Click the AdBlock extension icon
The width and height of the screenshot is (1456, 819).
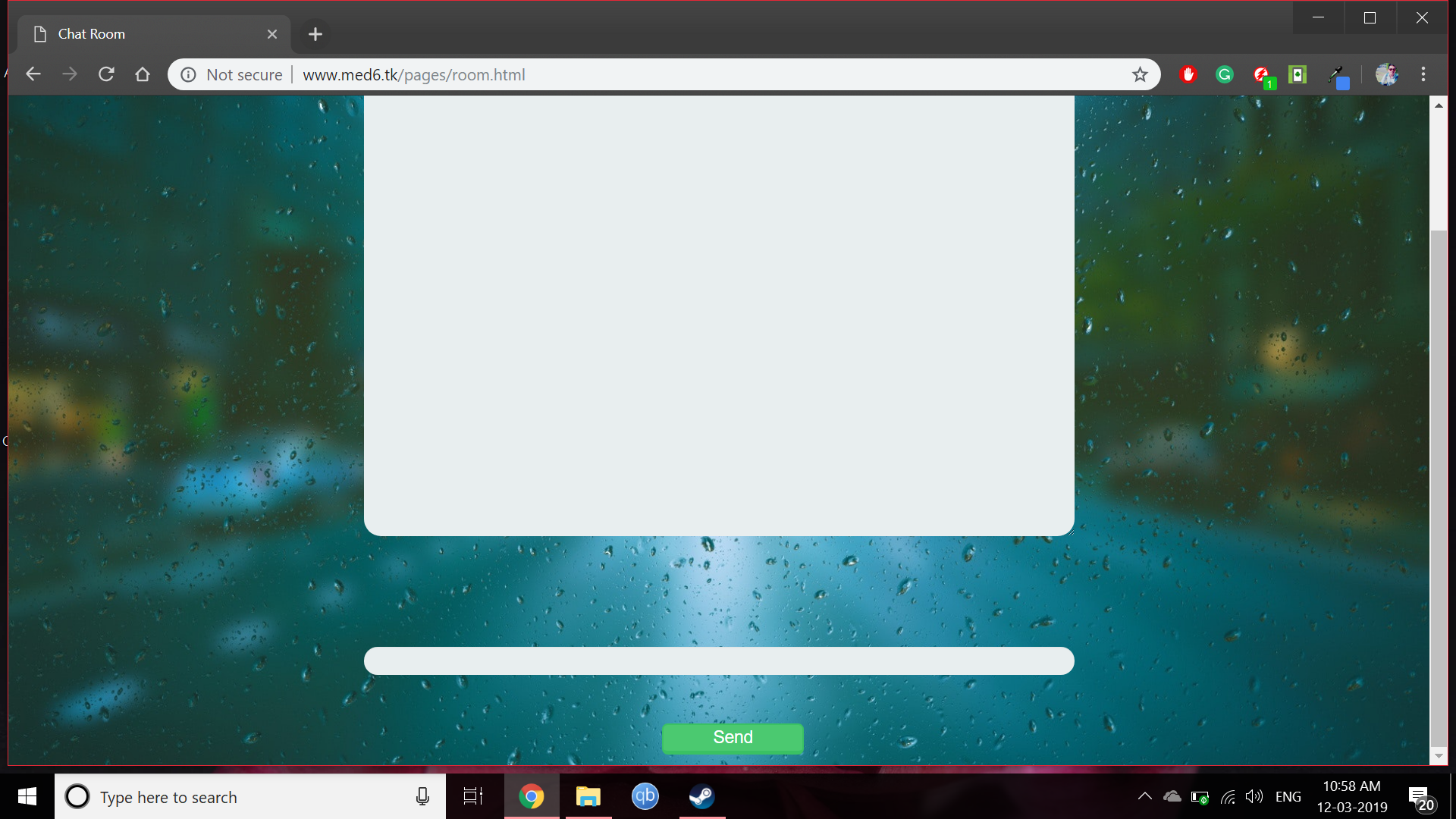click(x=1188, y=74)
